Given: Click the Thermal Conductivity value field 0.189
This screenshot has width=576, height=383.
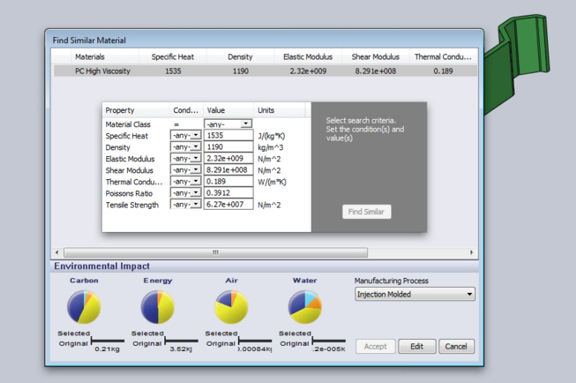Looking at the screenshot, I should (x=228, y=181).
